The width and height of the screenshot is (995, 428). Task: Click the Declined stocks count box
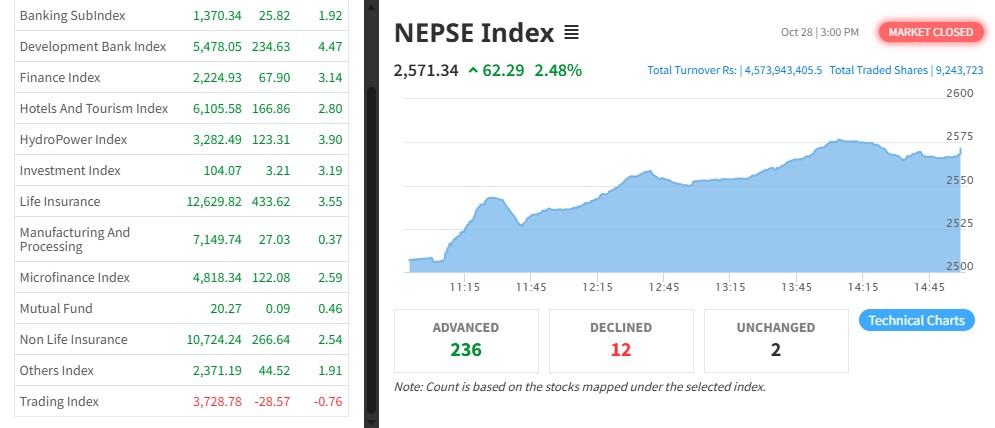tap(621, 340)
